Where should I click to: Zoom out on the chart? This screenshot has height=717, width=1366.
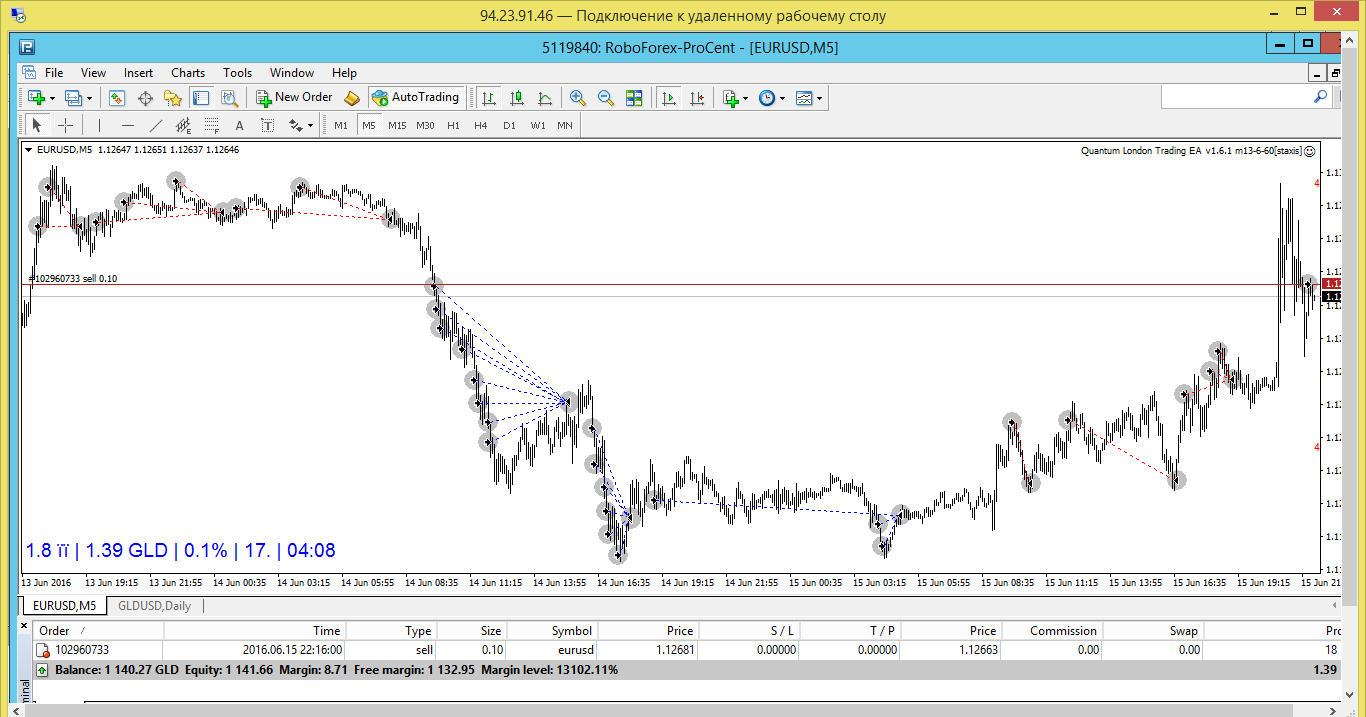click(x=606, y=98)
